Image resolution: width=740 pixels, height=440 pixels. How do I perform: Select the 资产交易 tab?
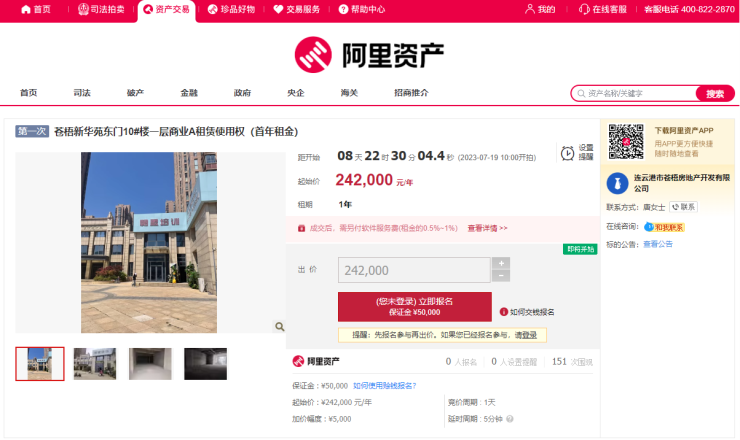coord(167,9)
